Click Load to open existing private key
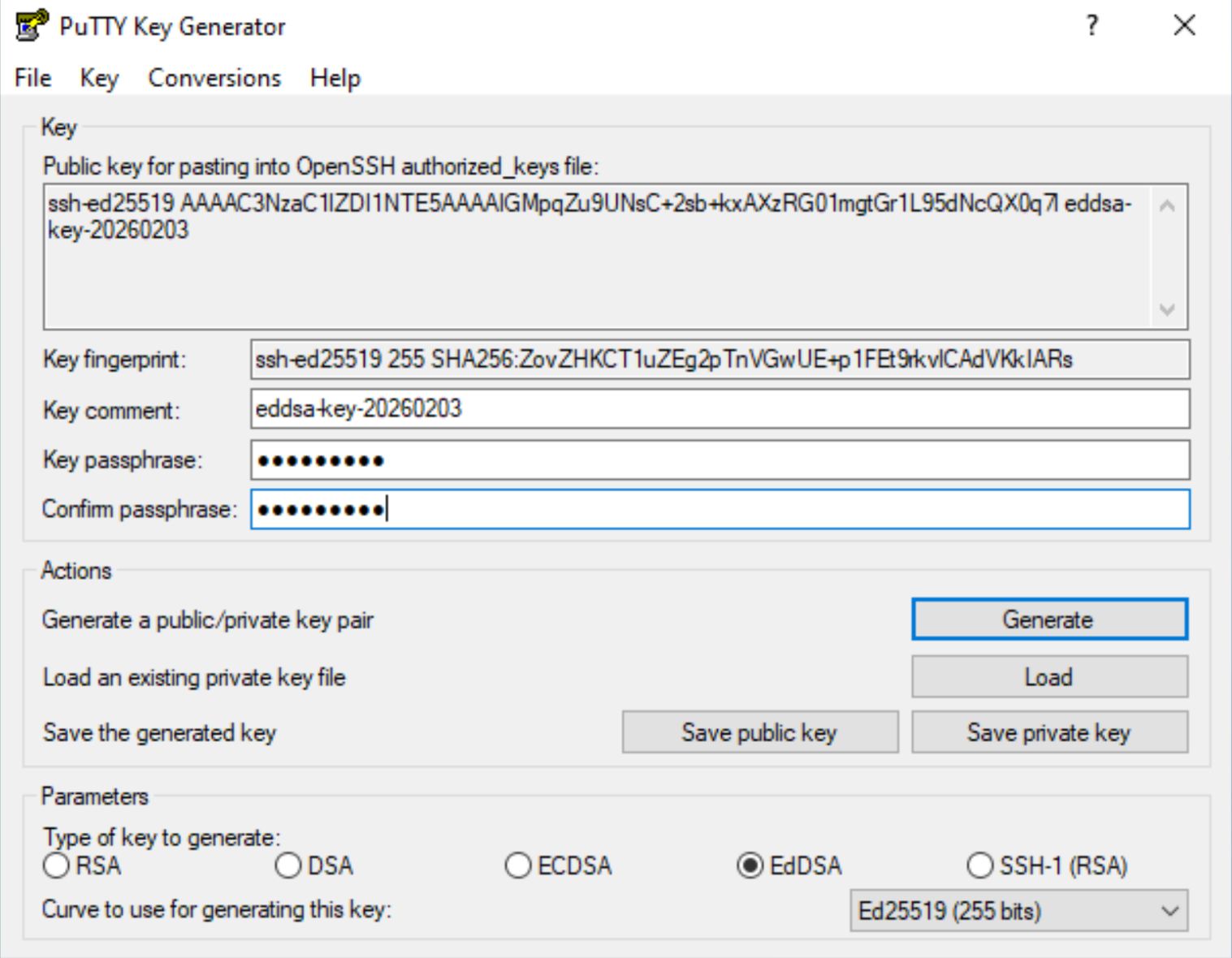Screen dimensions: 1232x958 coord(1049,677)
